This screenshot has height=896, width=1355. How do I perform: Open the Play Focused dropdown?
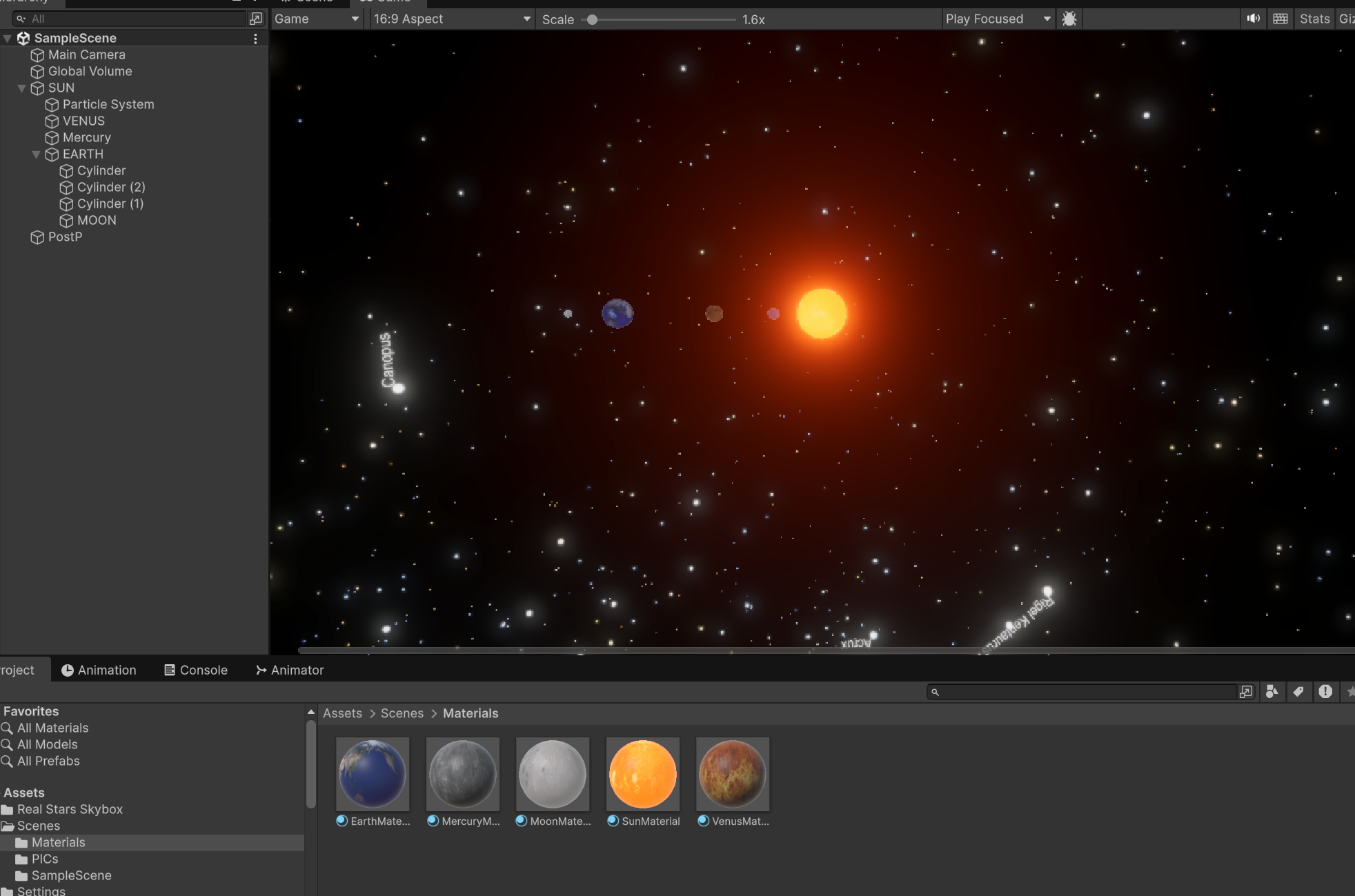(x=997, y=19)
